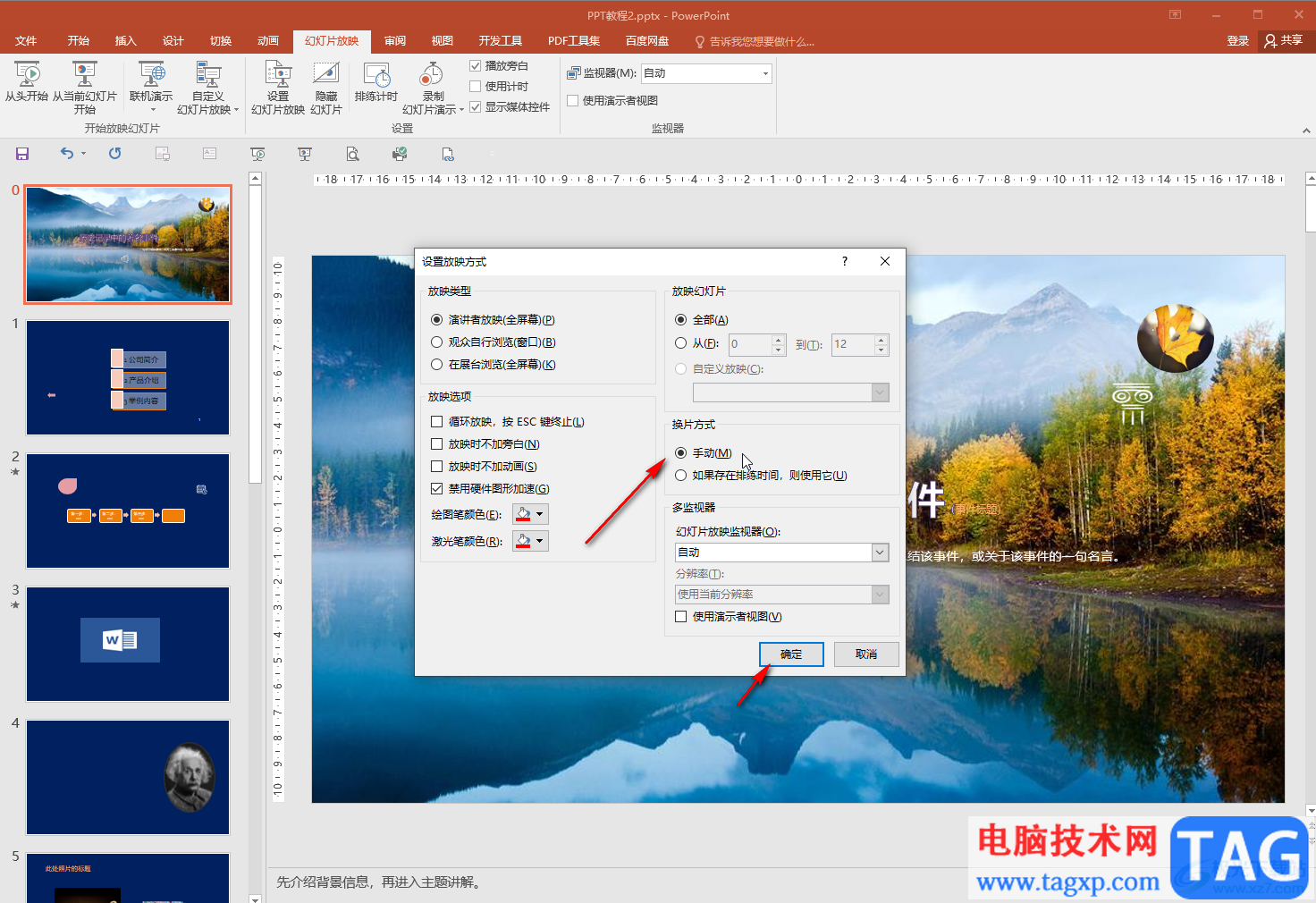Open 联机演示 online presentation button

151,89
